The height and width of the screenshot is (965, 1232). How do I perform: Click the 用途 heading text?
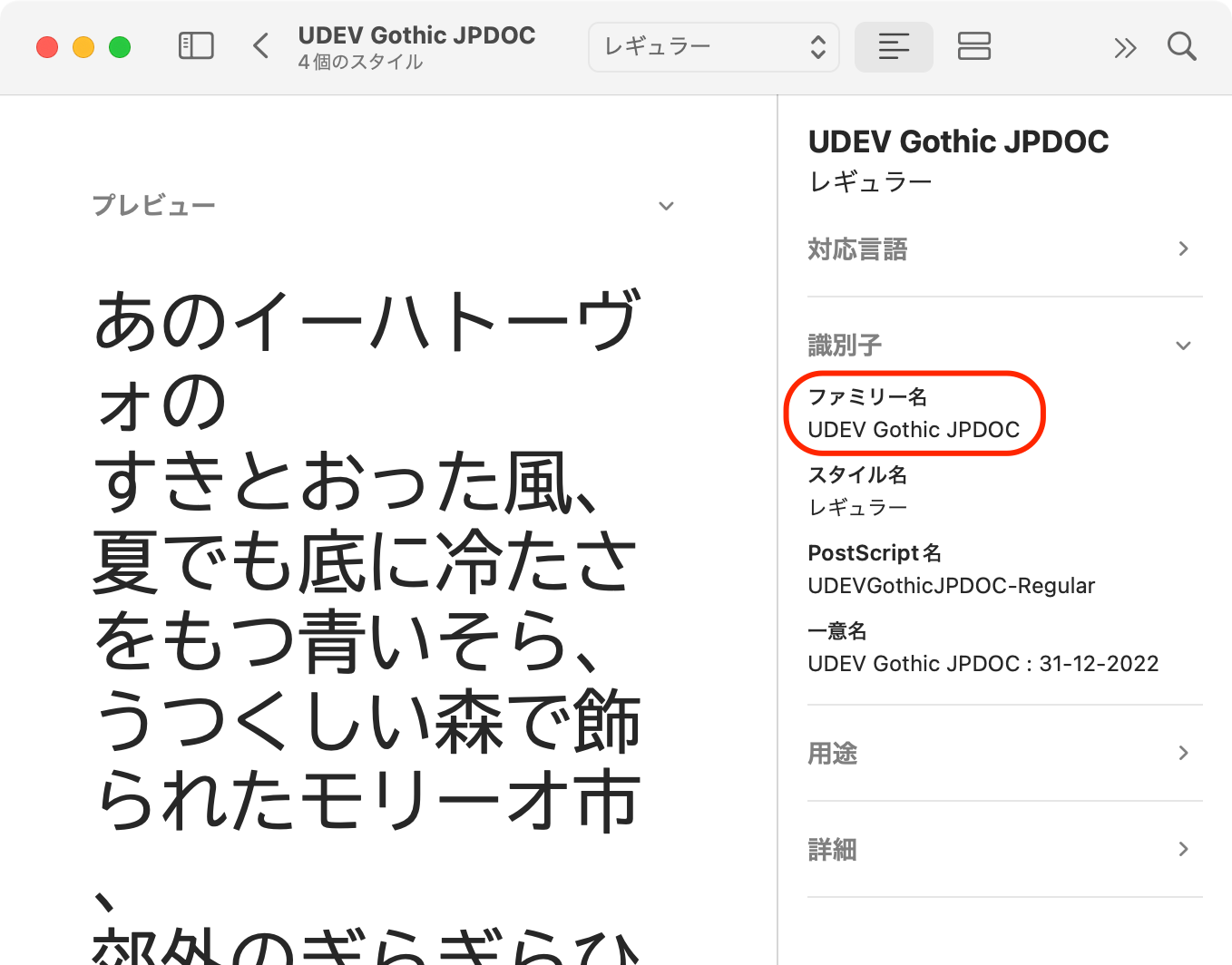coord(832,754)
